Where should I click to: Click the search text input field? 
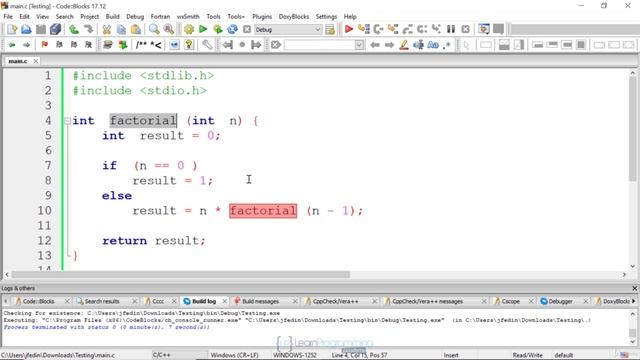(x=319, y=45)
